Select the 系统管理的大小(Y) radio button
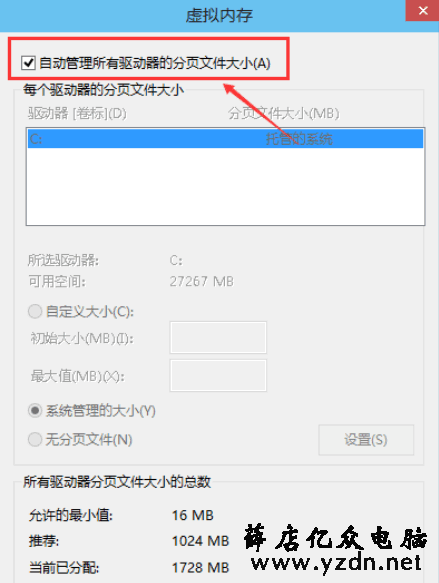 coord(35,411)
